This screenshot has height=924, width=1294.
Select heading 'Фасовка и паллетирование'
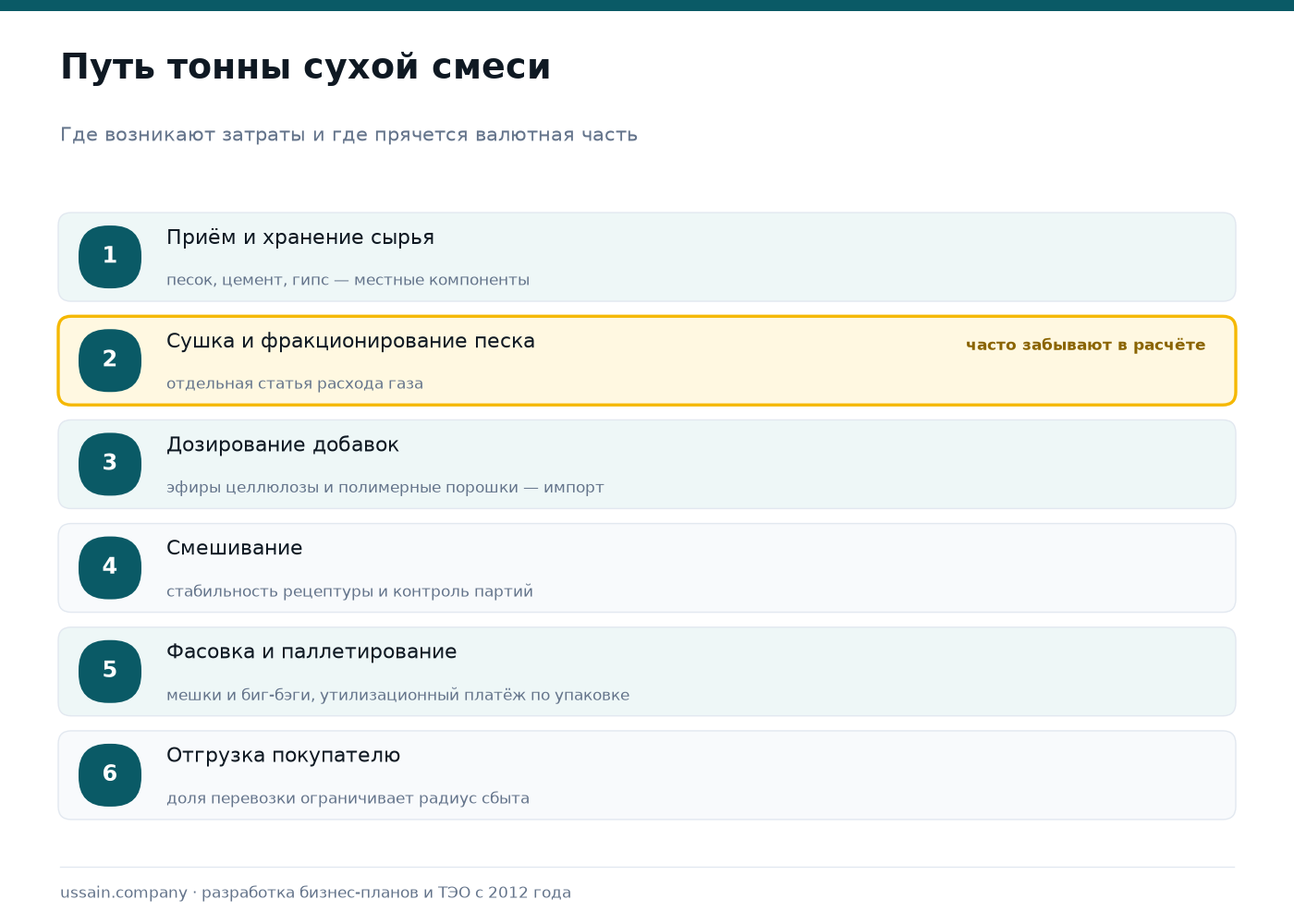[x=311, y=651]
